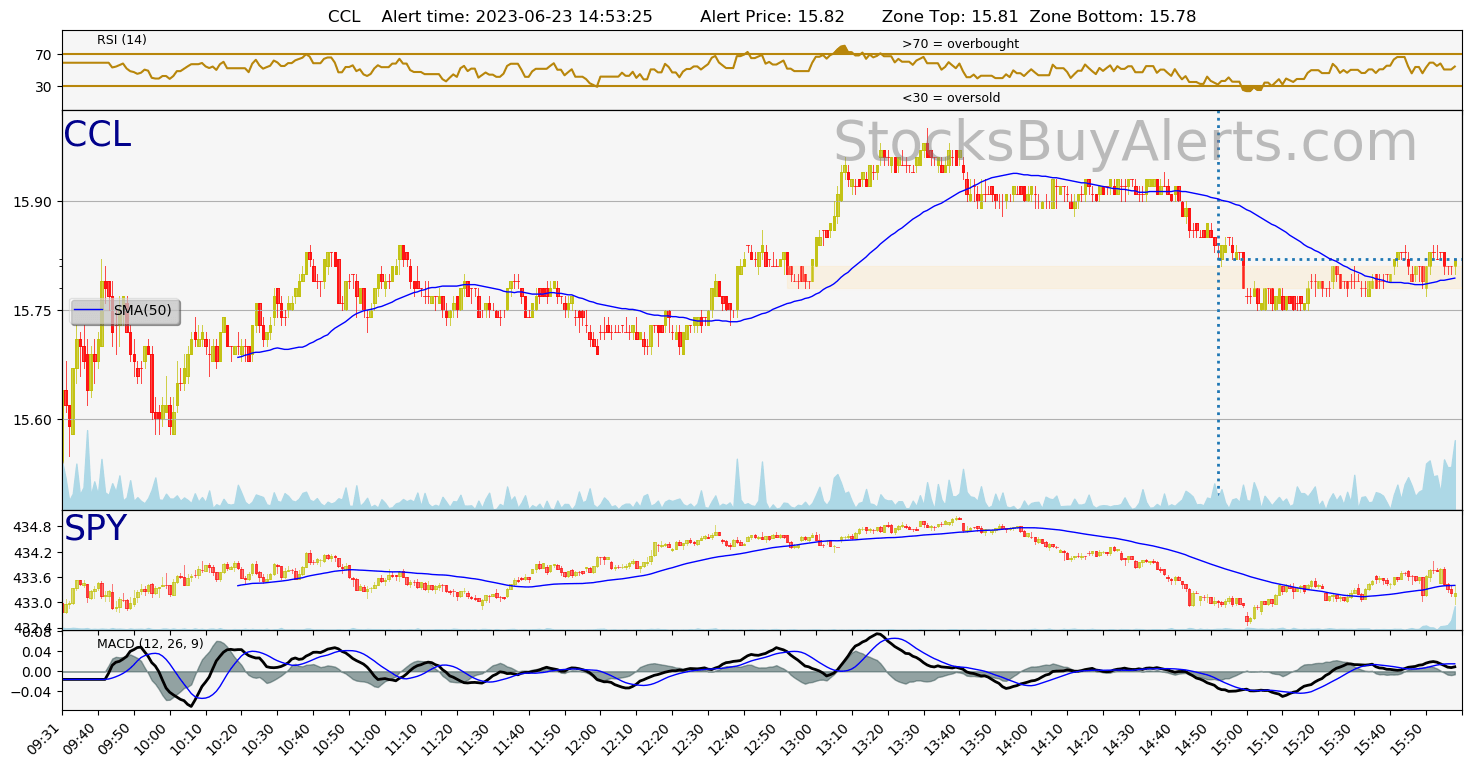Click the 'RSI (14)' panel label
The image size is (1476, 768).
(x=122, y=40)
